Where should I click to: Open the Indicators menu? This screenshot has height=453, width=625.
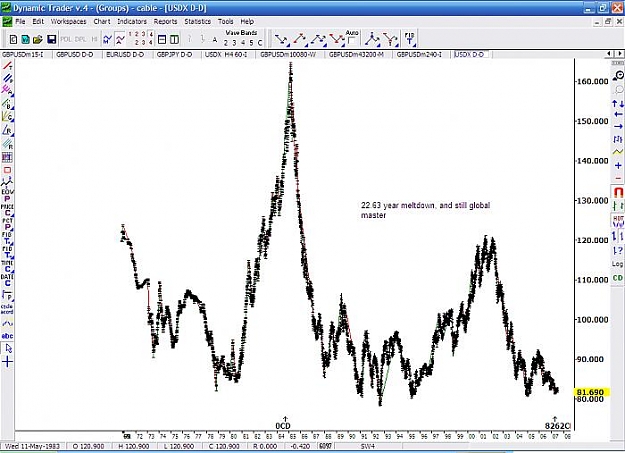pyautogui.click(x=132, y=22)
